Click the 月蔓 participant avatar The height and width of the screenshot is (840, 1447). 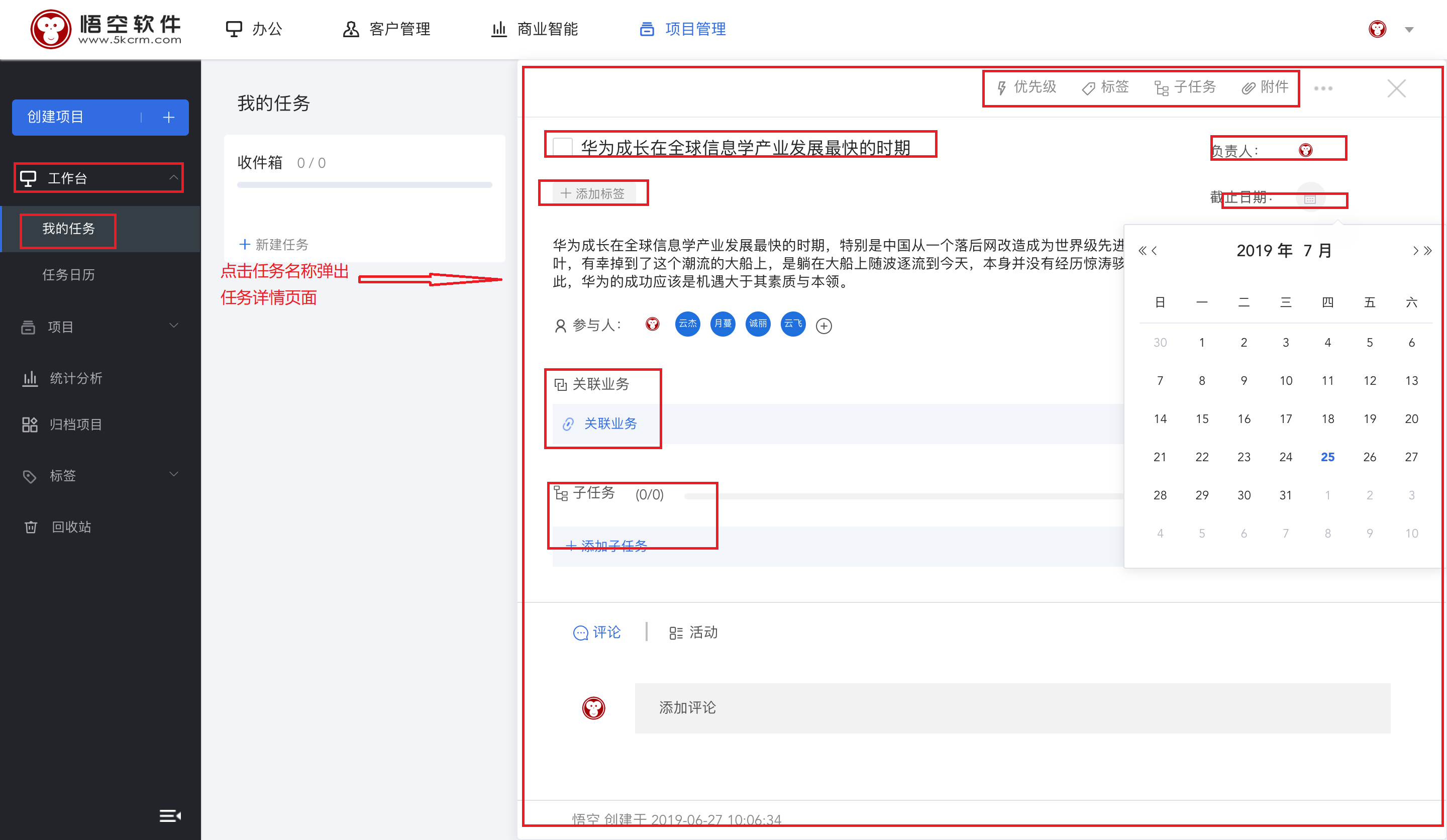tap(723, 325)
